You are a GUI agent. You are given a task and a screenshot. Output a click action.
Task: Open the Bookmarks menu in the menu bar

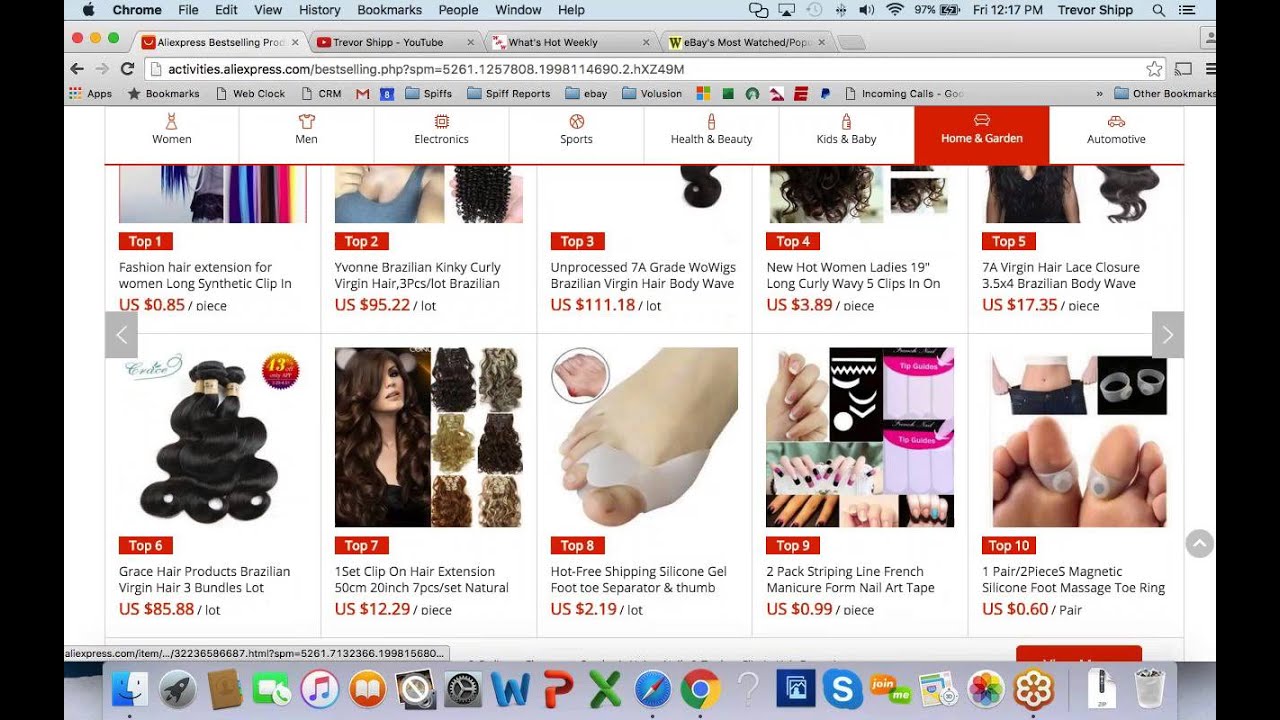[x=390, y=10]
